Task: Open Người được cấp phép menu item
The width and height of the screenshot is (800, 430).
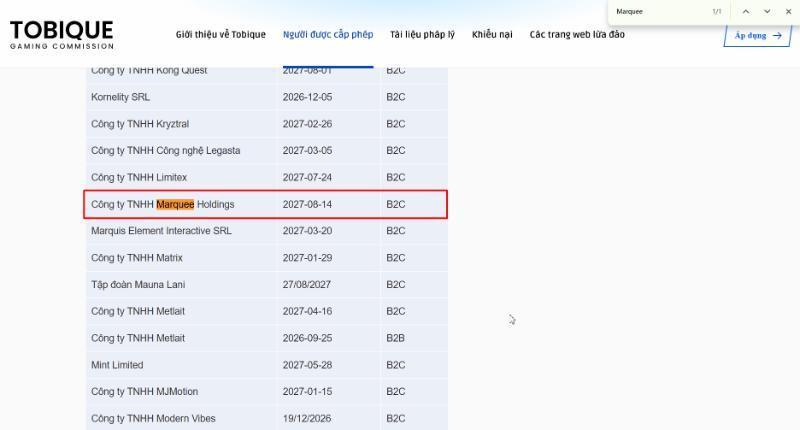Action: pos(328,35)
